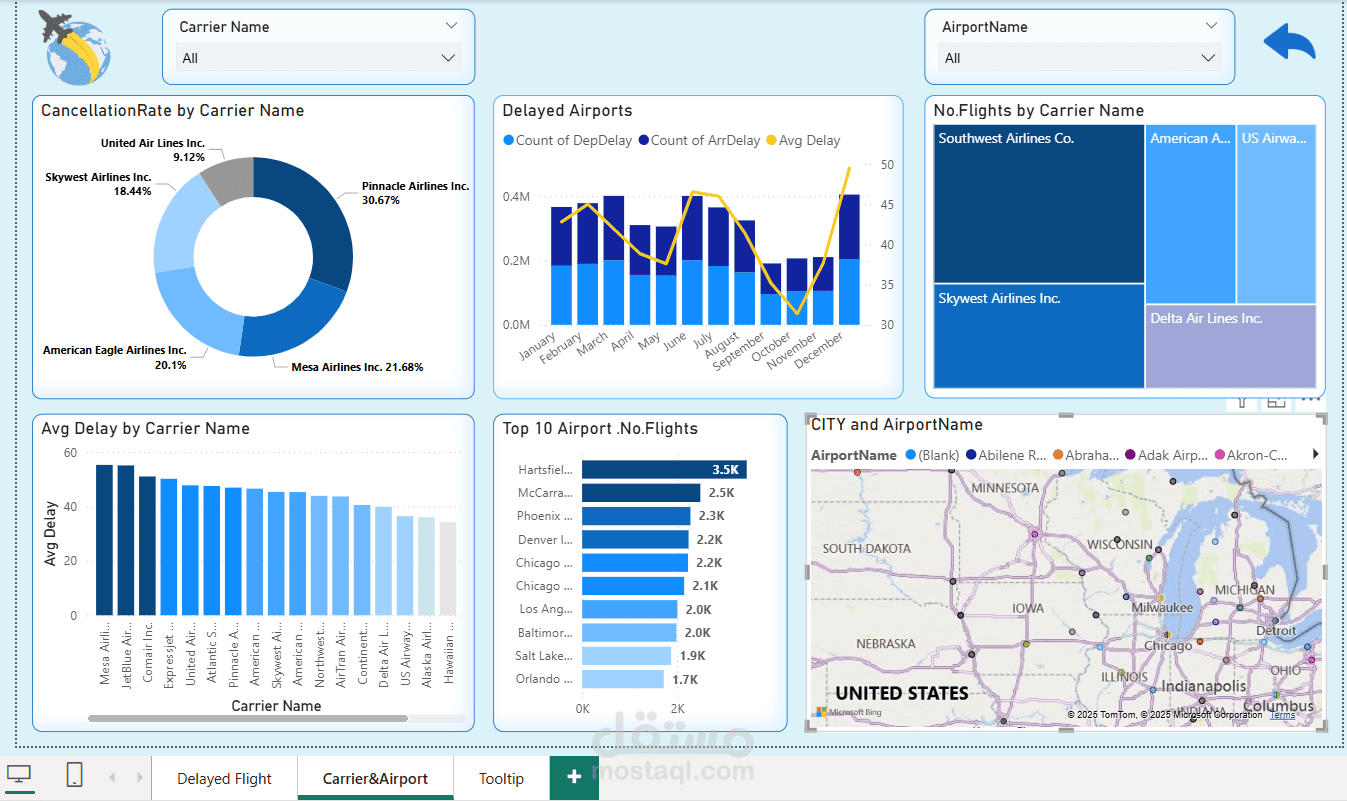This screenshot has width=1347, height=801.
Task: Click the December bar in Delayed Airports
Action: [x=849, y=259]
